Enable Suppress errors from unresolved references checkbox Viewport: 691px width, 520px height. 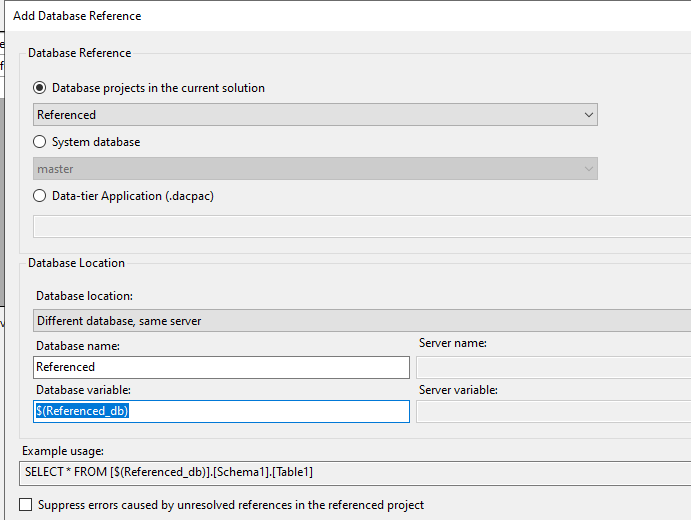point(26,505)
